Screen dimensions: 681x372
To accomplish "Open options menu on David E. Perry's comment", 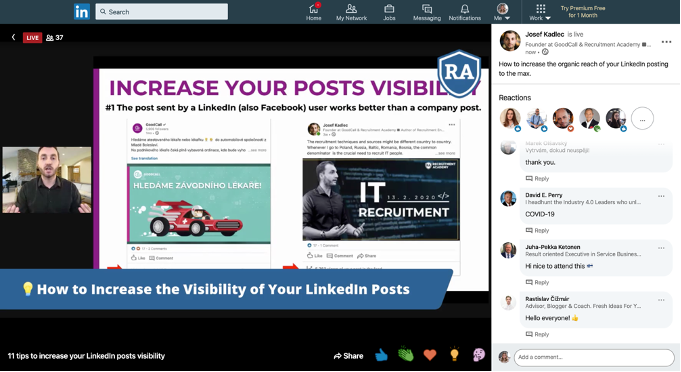I will tap(661, 196).
